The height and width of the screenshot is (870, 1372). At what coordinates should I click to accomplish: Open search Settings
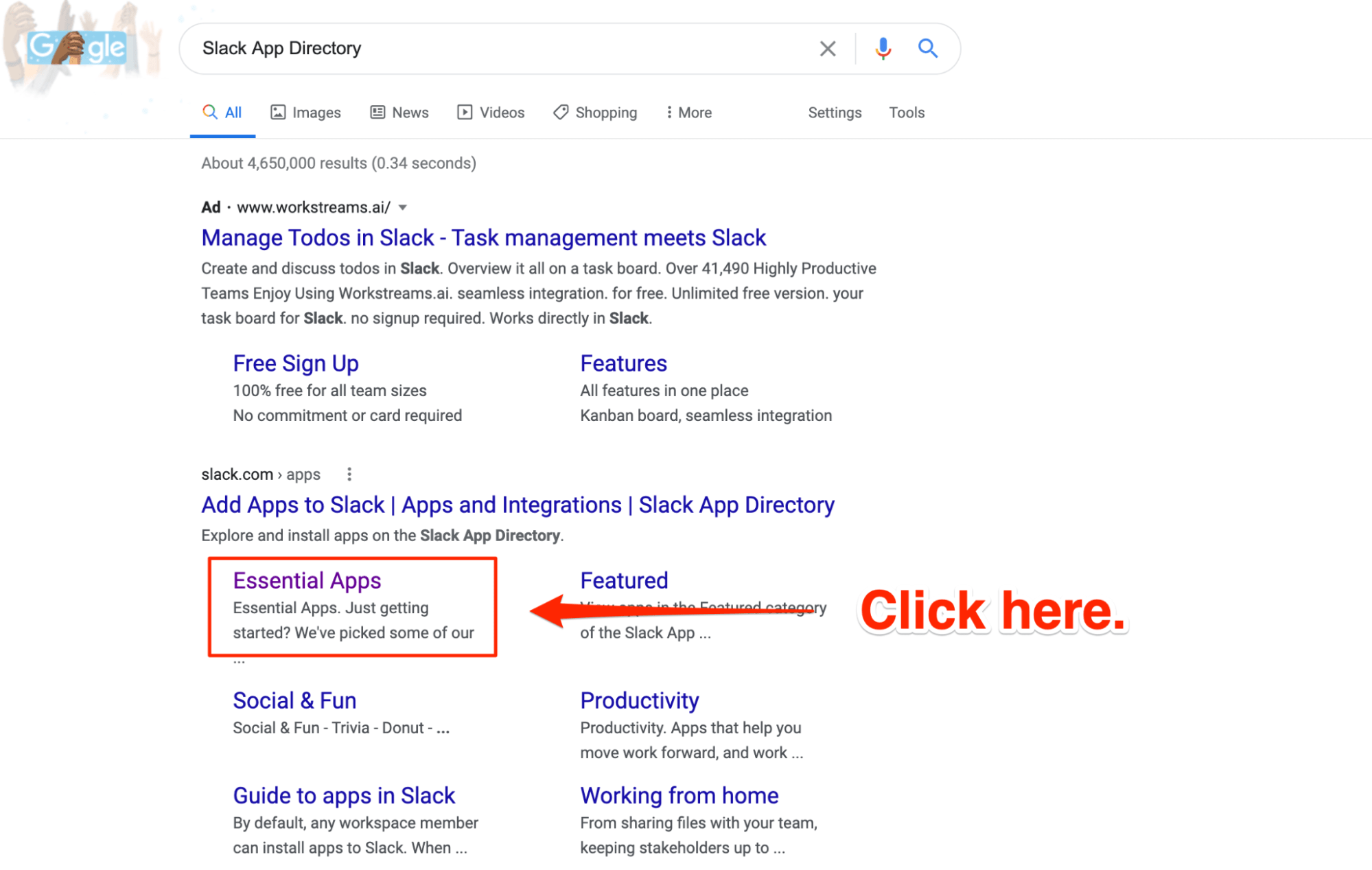click(x=835, y=113)
